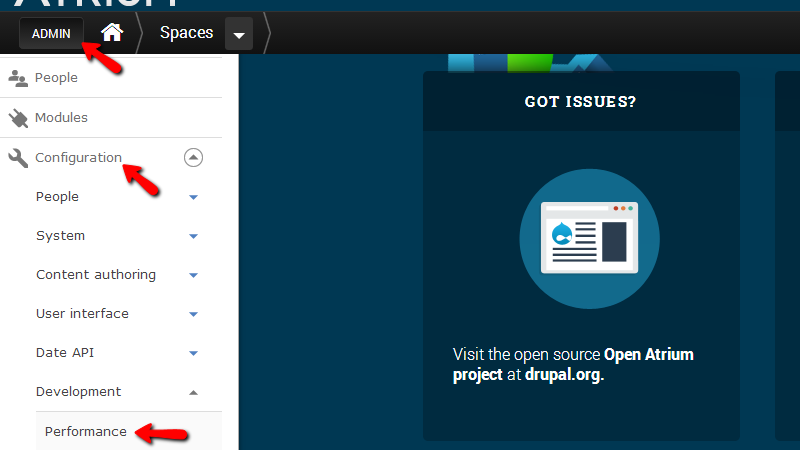The width and height of the screenshot is (800, 450).
Task: Expand the Date API arrow
Action: coord(193,353)
